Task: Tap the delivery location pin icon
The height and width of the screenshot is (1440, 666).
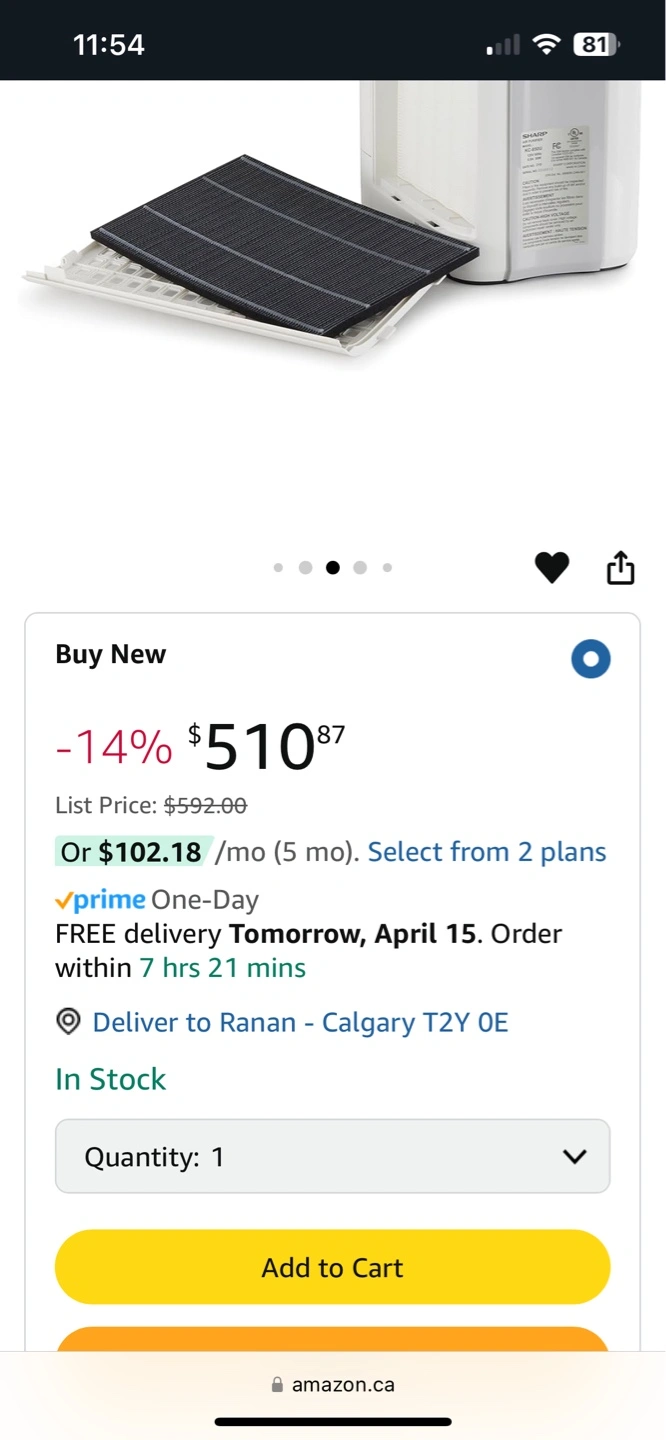Action: point(68,1022)
